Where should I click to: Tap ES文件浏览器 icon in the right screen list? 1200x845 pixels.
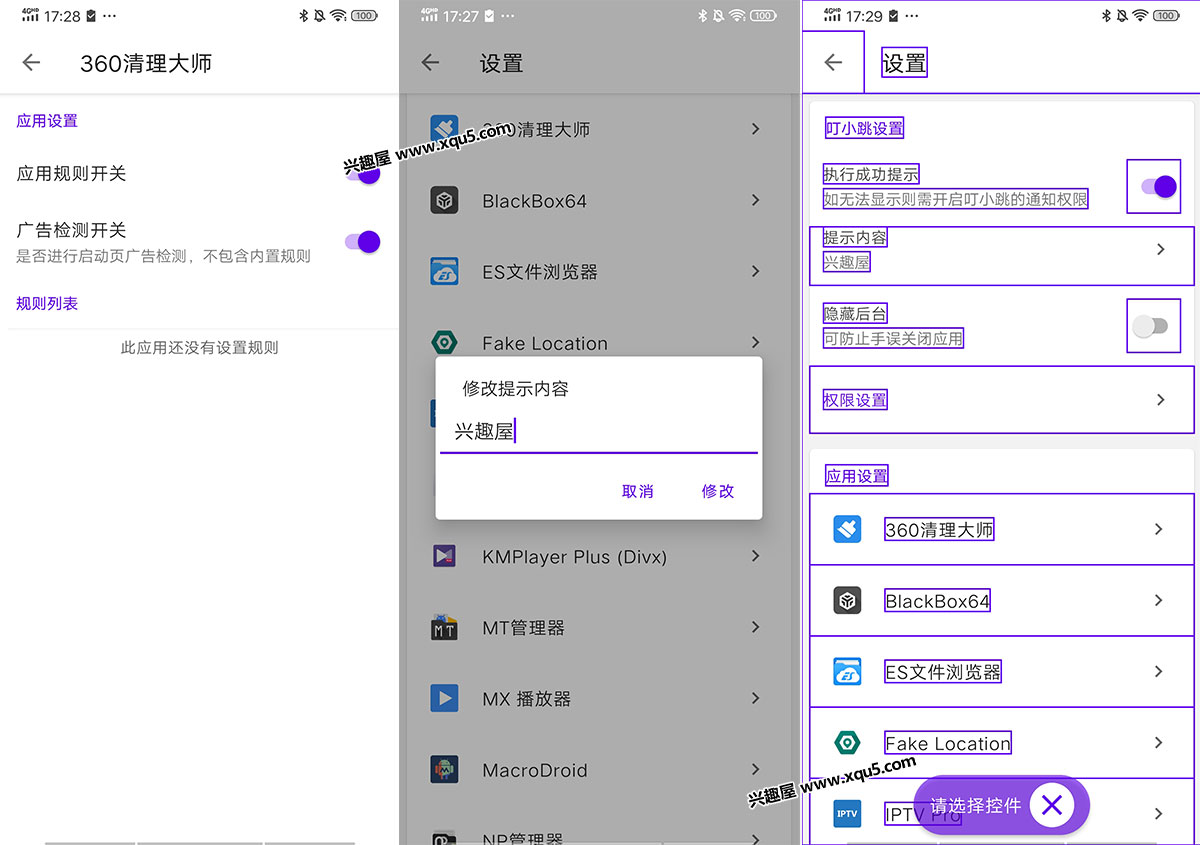[x=847, y=671]
